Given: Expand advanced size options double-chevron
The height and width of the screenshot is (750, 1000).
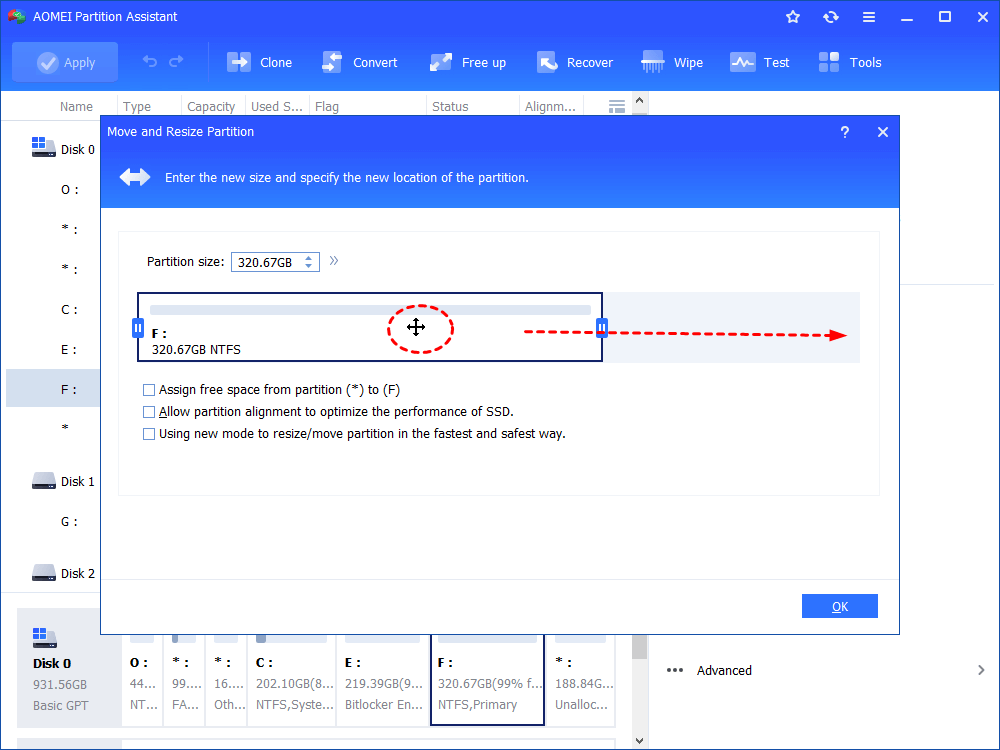Looking at the screenshot, I should (334, 261).
